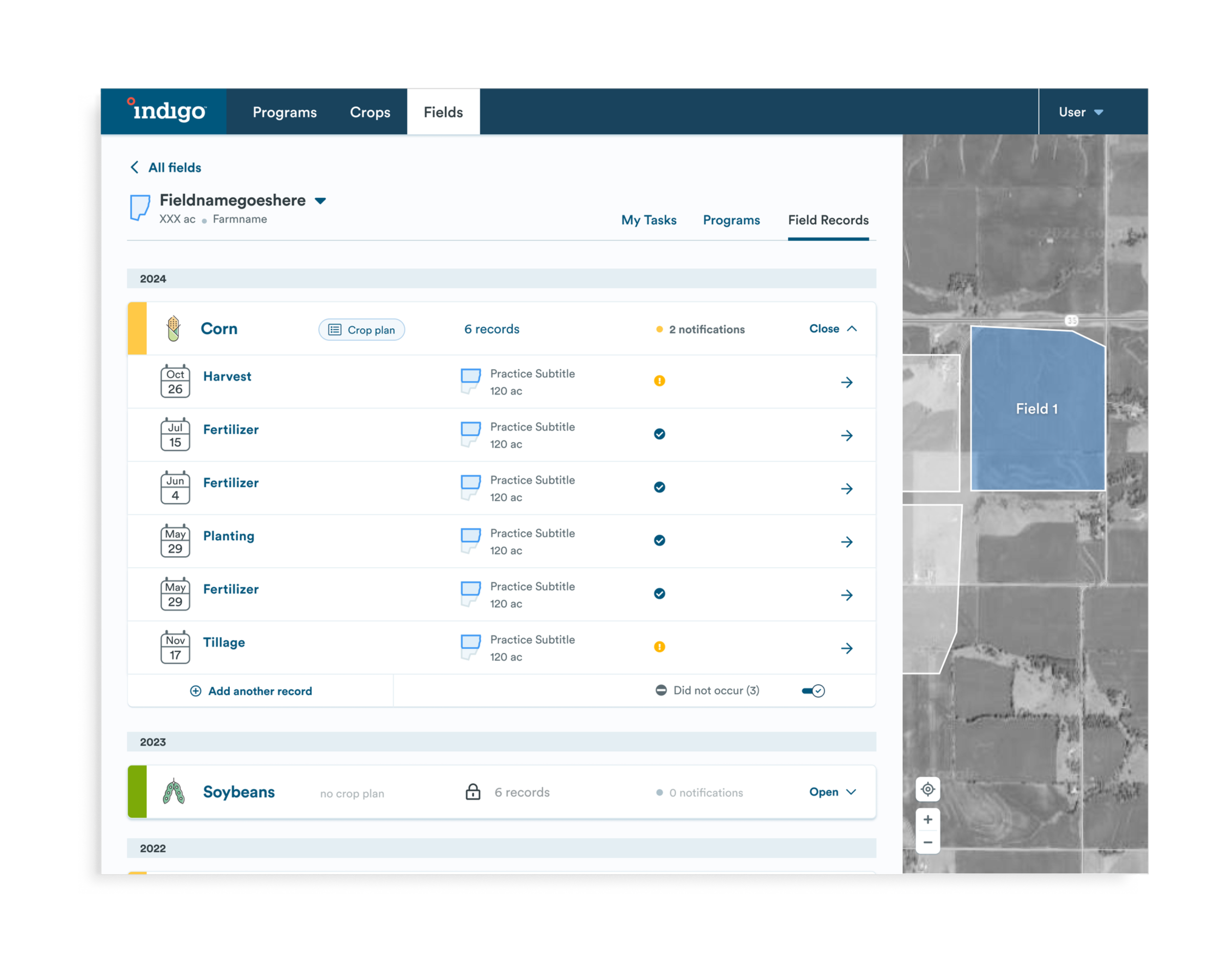The width and height of the screenshot is (1232, 977).
Task: Expand the Soybeans section with Open
Action: click(833, 792)
